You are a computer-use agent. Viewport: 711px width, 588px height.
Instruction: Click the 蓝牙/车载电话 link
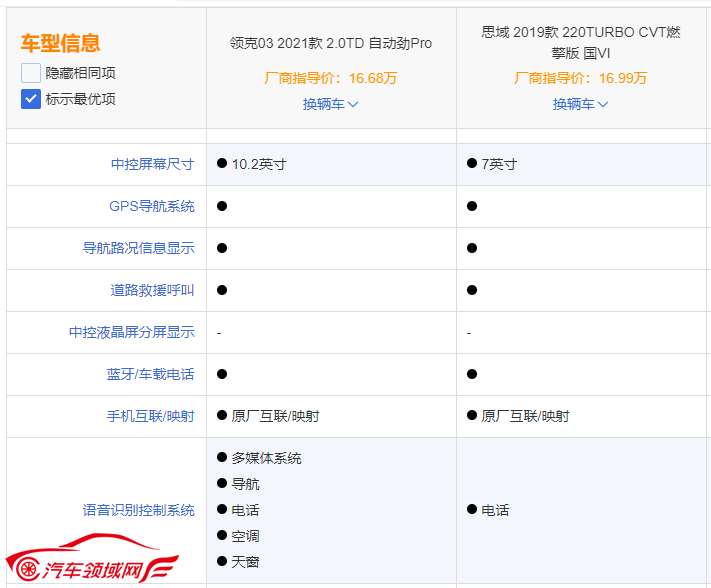pyautogui.click(x=150, y=374)
